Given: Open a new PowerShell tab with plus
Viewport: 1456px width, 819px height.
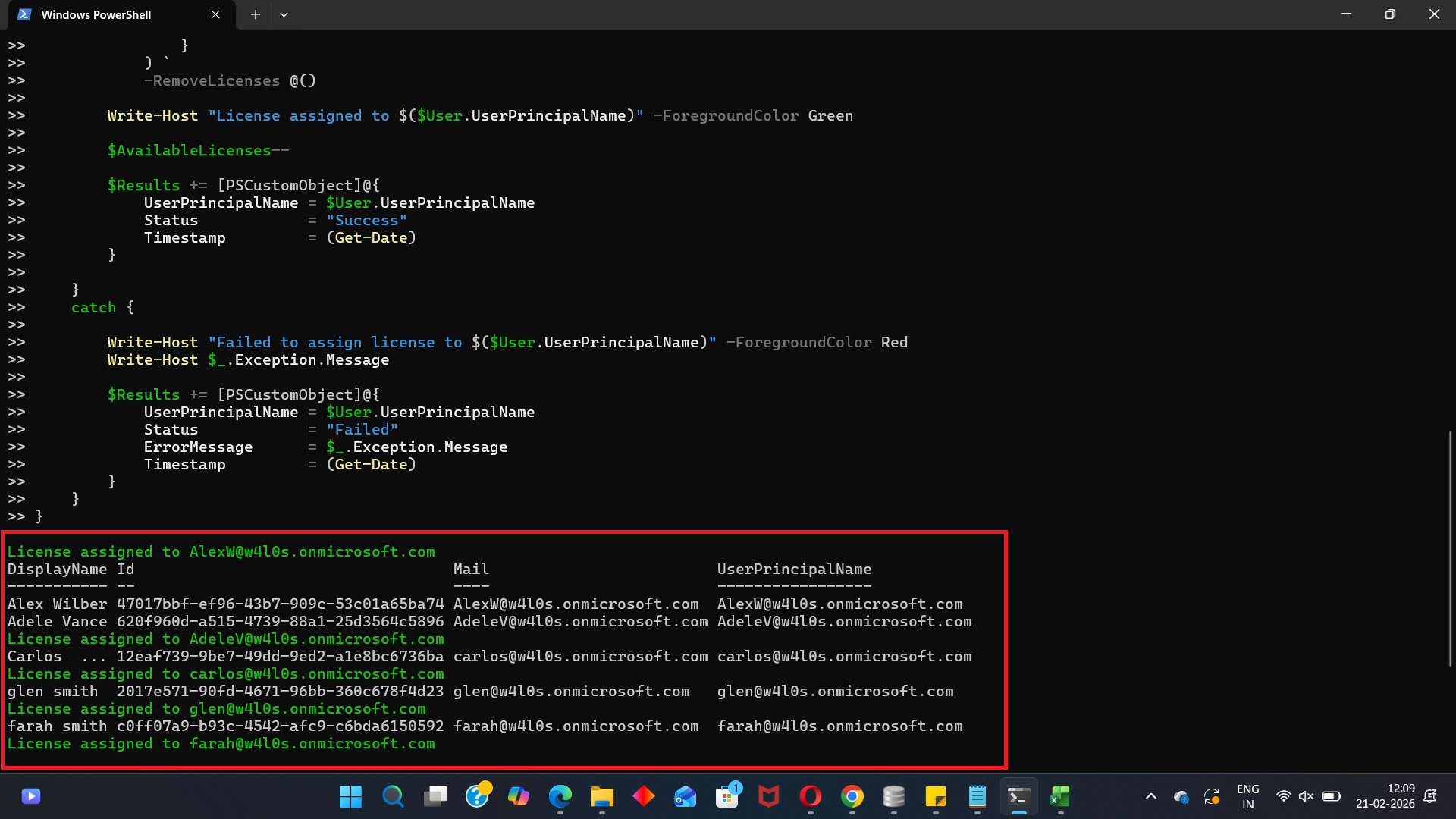Looking at the screenshot, I should pyautogui.click(x=256, y=14).
